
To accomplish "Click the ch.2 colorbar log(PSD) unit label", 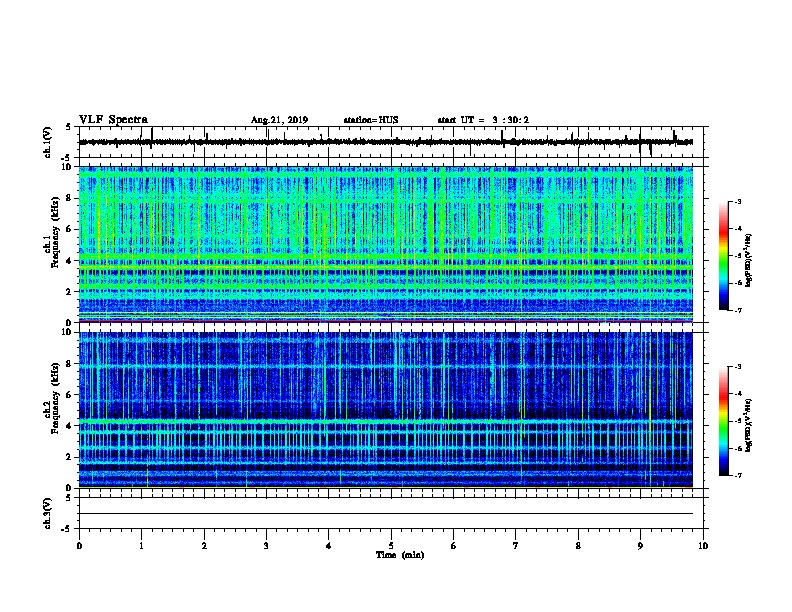I will point(749,425).
